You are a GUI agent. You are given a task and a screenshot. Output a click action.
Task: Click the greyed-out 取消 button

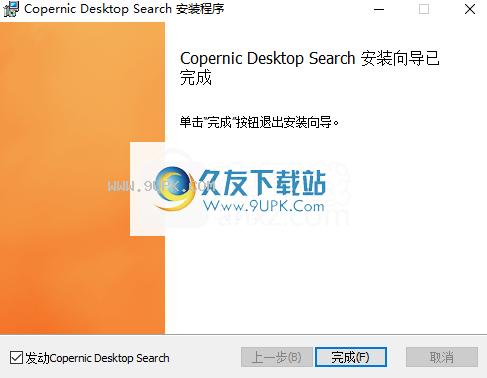[442, 357]
